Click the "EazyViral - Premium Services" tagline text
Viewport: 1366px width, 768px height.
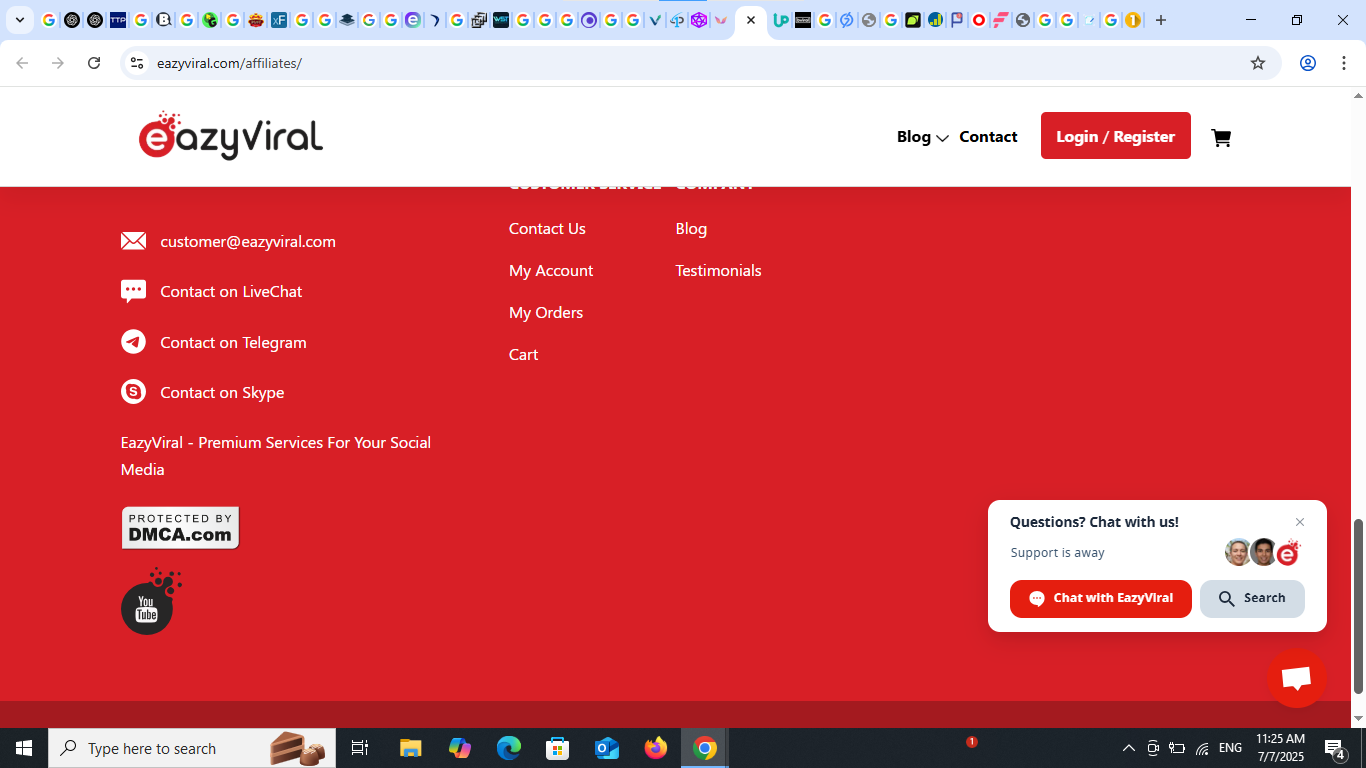[x=276, y=456]
